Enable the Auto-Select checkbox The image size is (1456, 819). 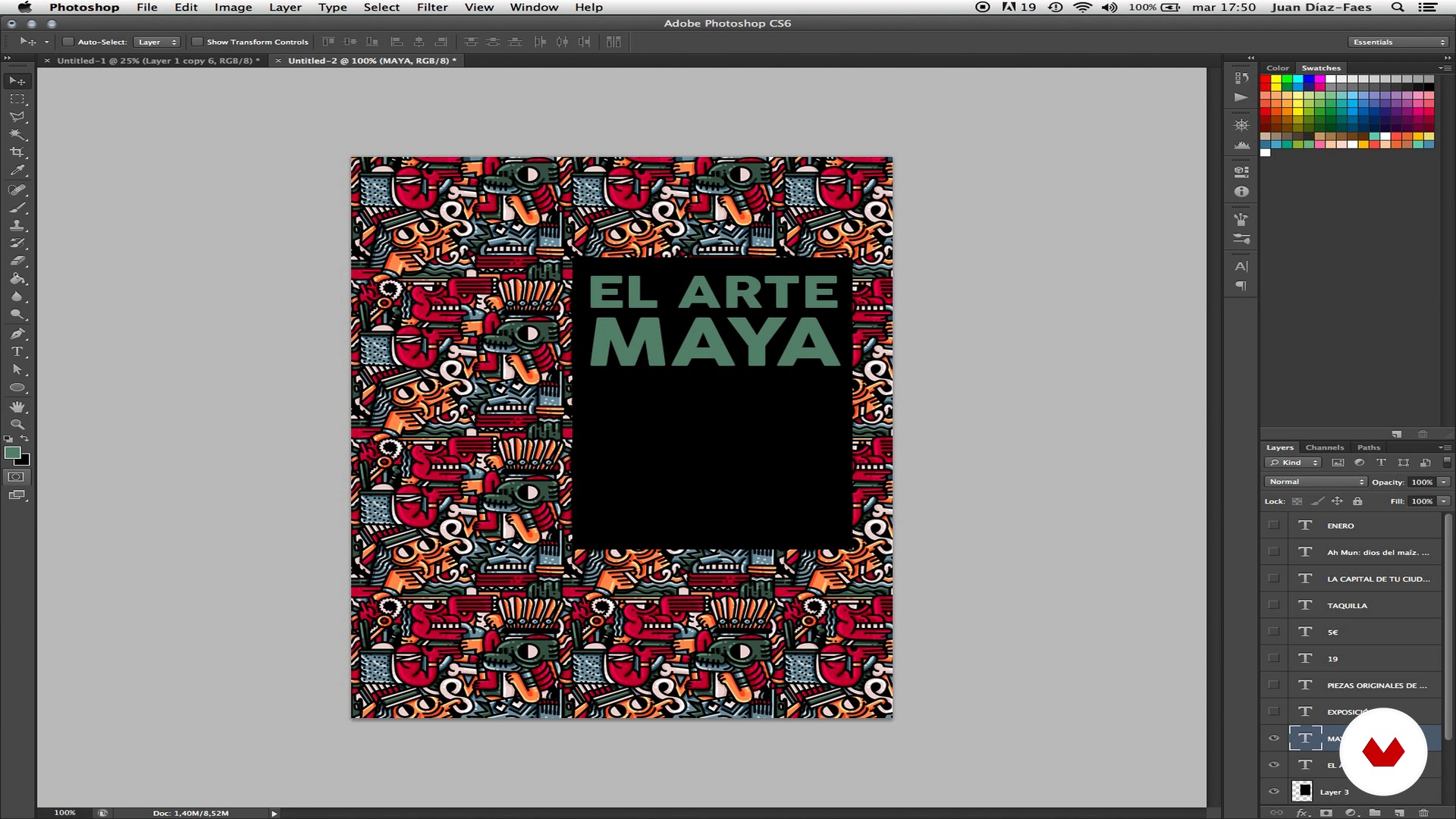click(x=67, y=42)
